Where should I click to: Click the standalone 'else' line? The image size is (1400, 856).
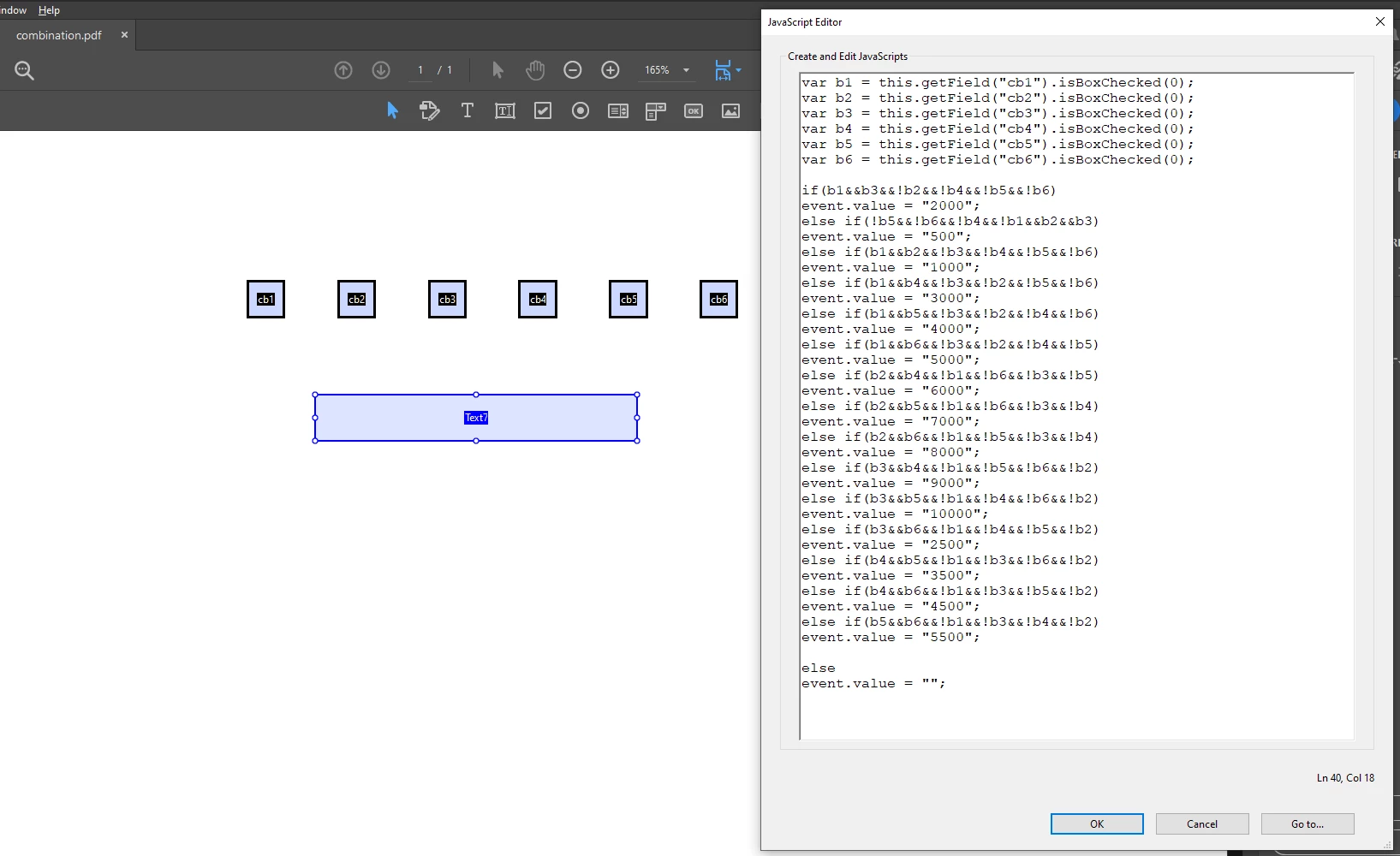point(819,669)
